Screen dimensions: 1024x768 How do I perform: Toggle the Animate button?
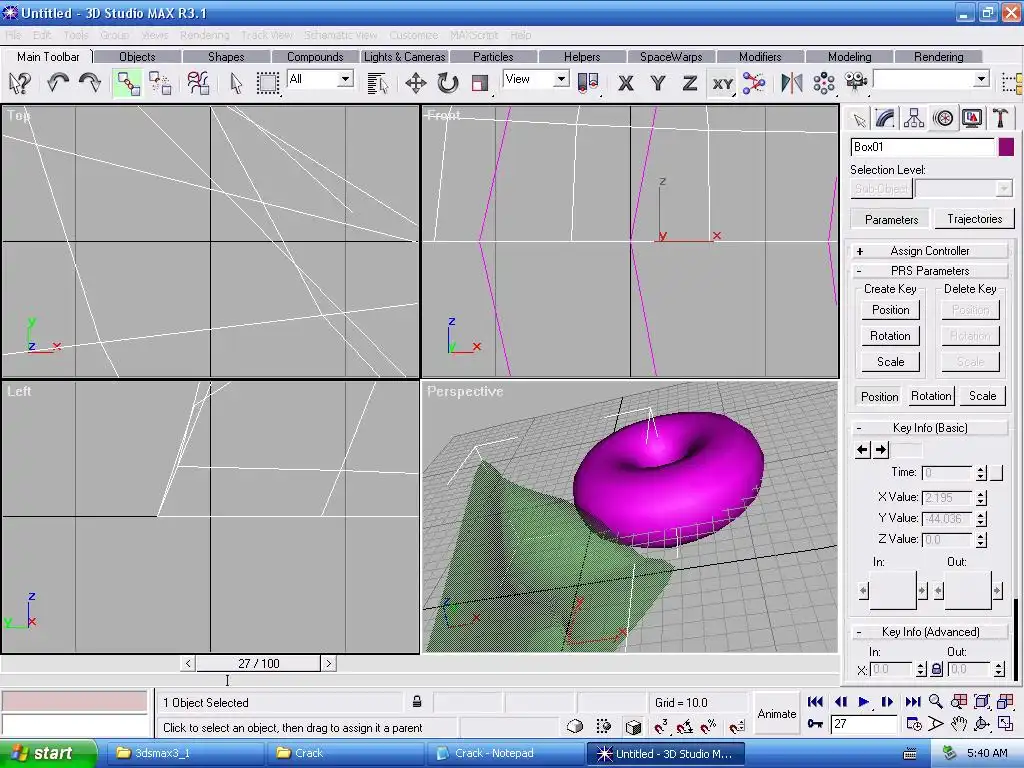(x=776, y=714)
